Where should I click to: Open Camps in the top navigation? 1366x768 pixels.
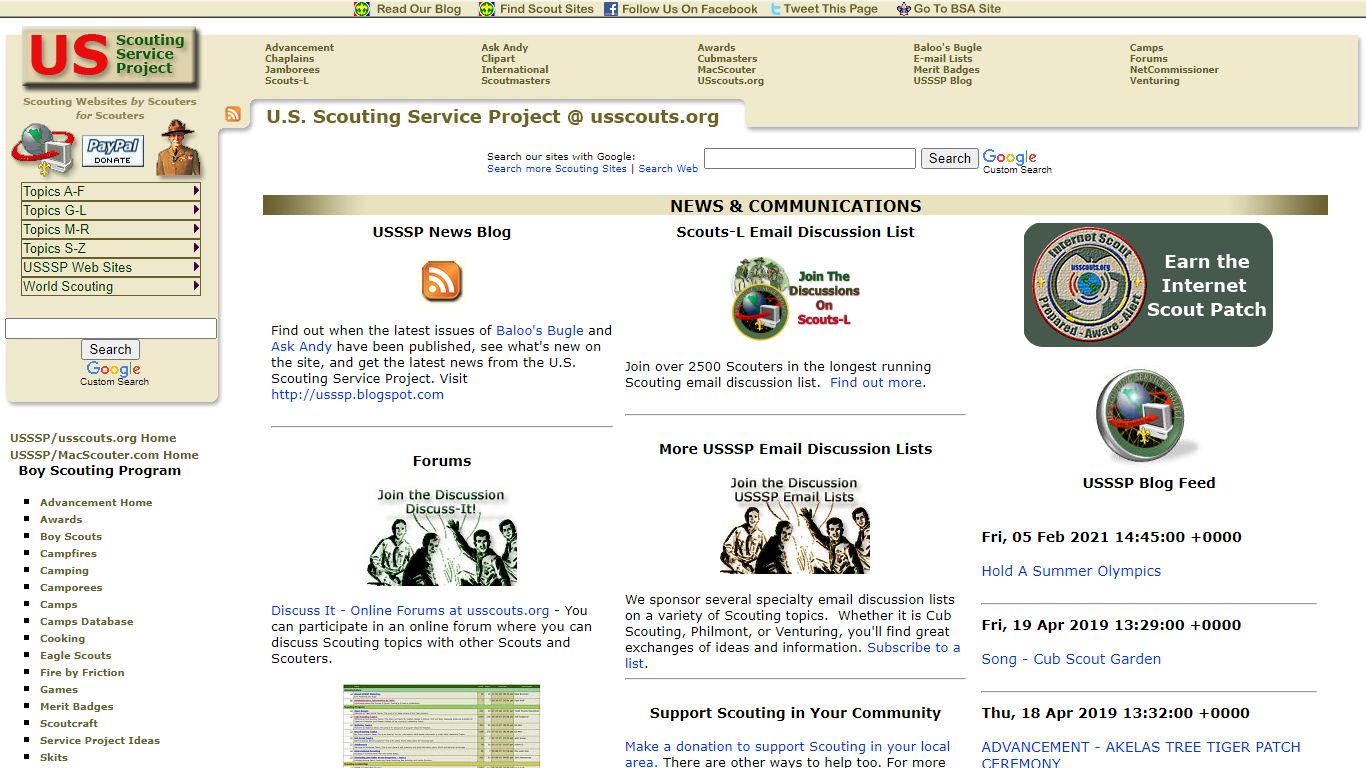[1146, 48]
